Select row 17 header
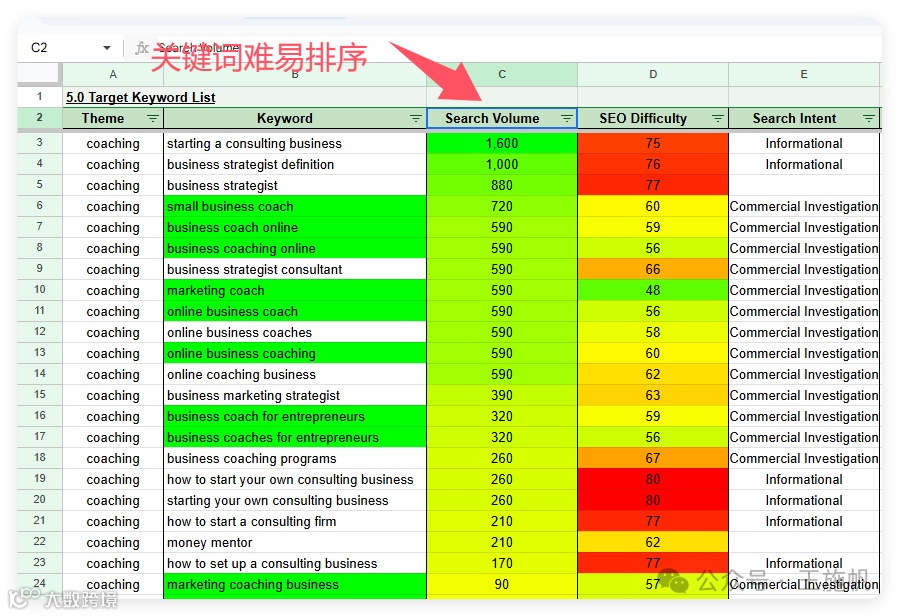This screenshot has width=899, height=616. click(40, 436)
